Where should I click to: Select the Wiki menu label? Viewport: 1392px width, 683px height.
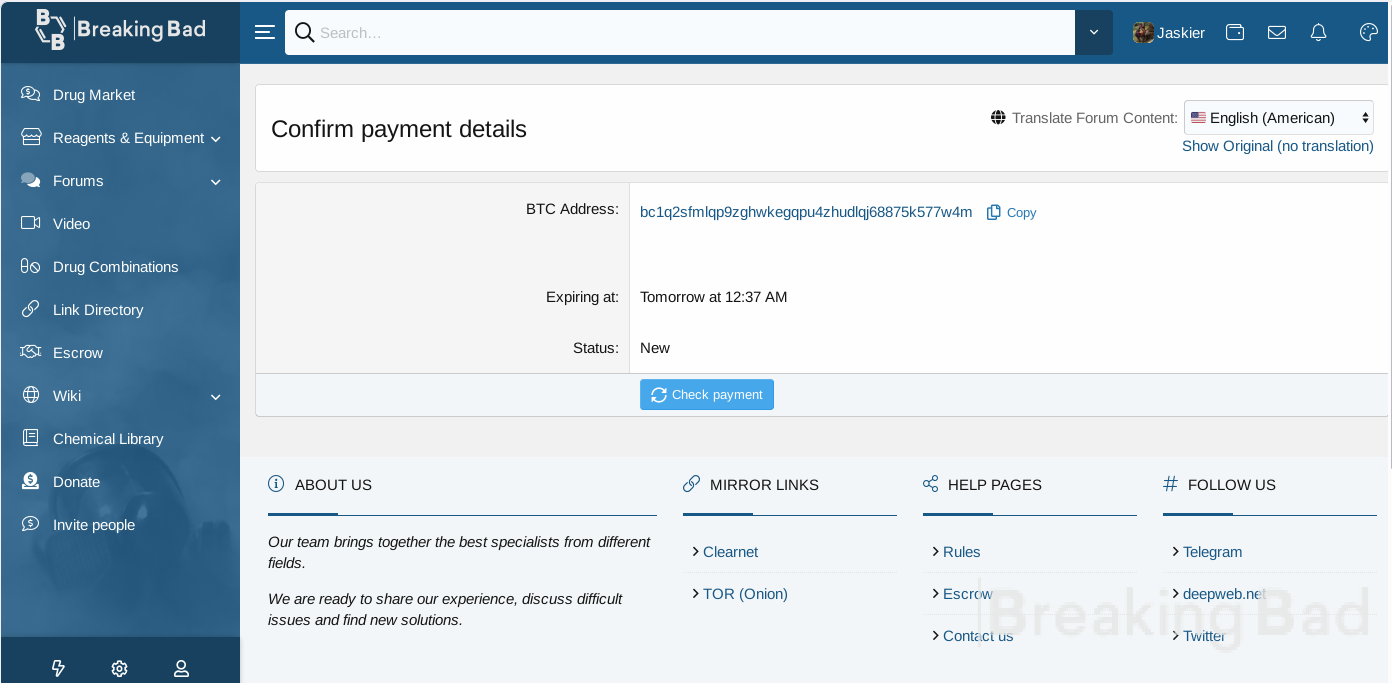pyautogui.click(x=67, y=396)
